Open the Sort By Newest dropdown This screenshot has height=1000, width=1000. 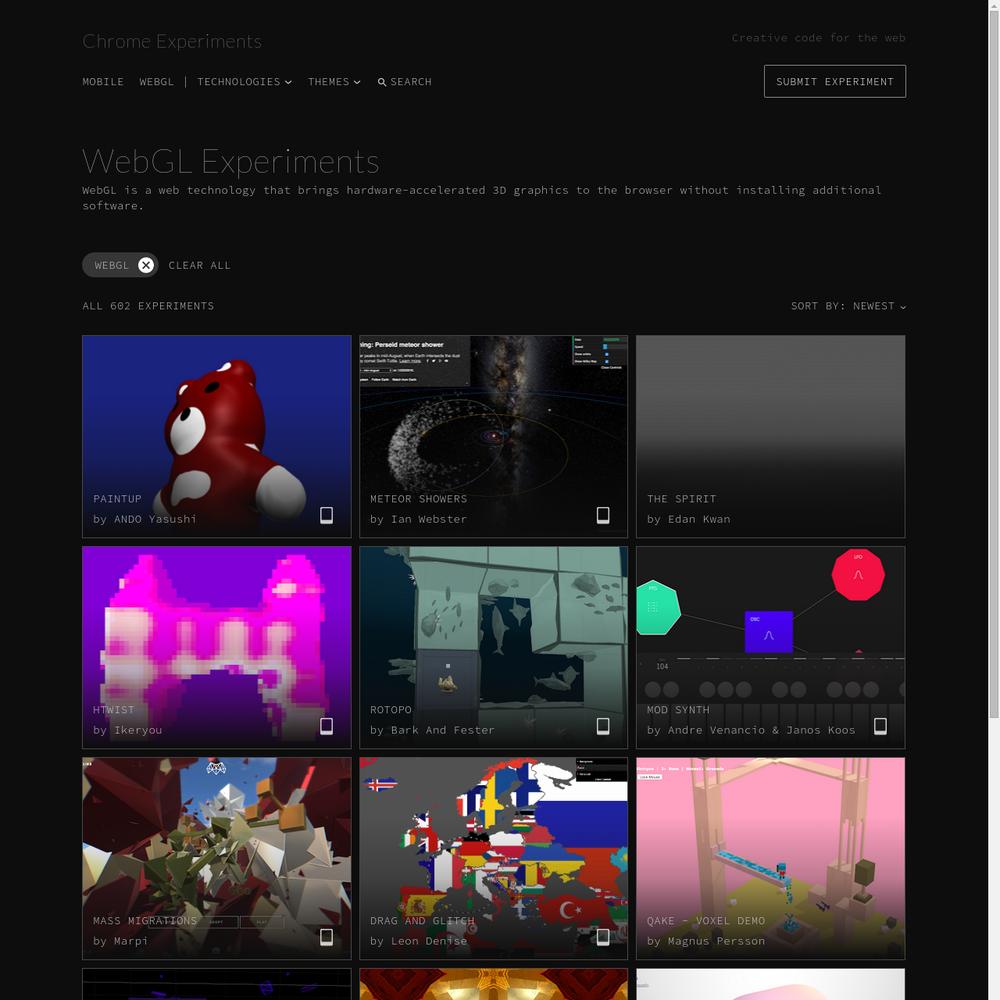click(x=848, y=306)
